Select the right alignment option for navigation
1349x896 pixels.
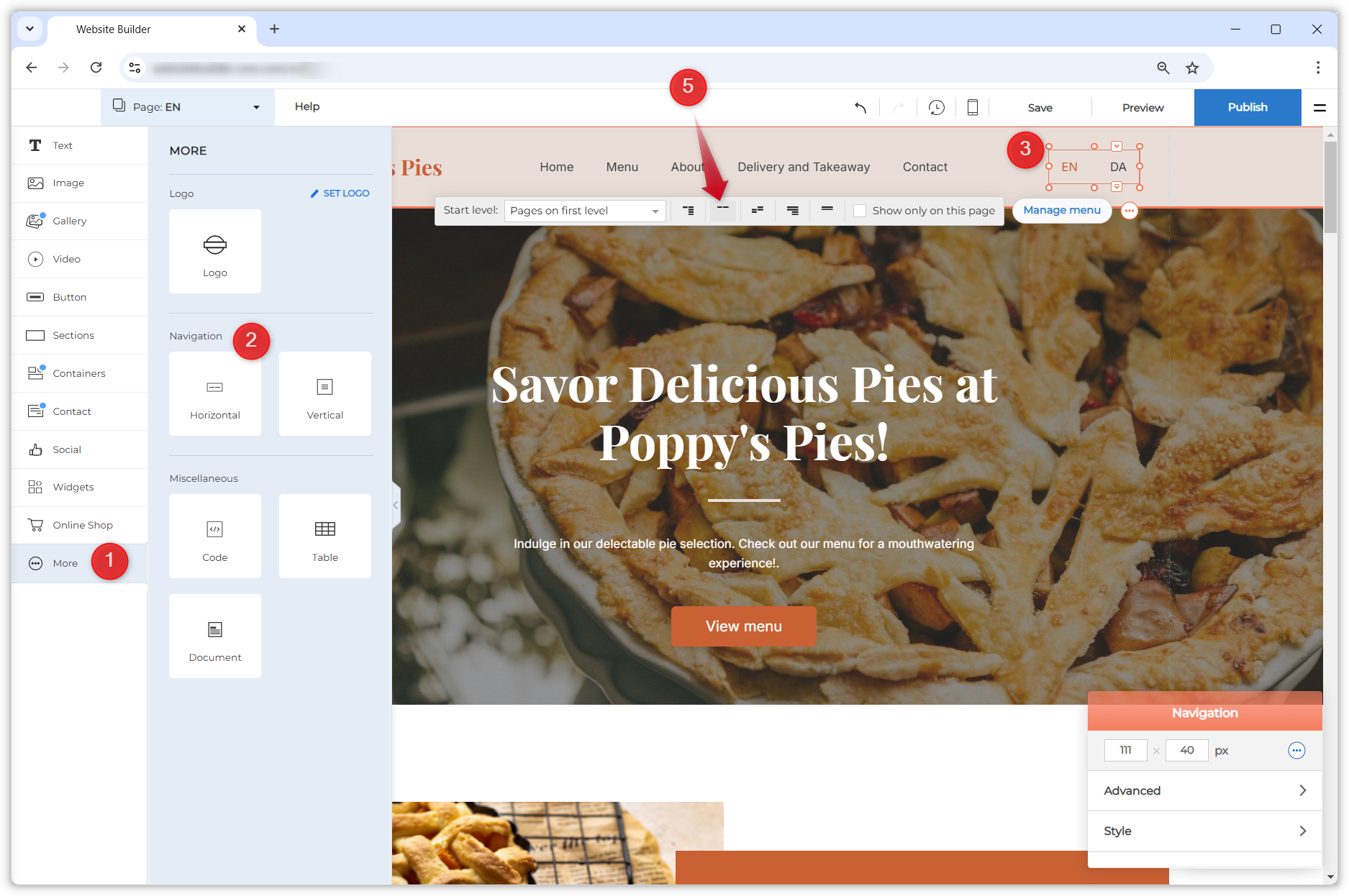792,210
